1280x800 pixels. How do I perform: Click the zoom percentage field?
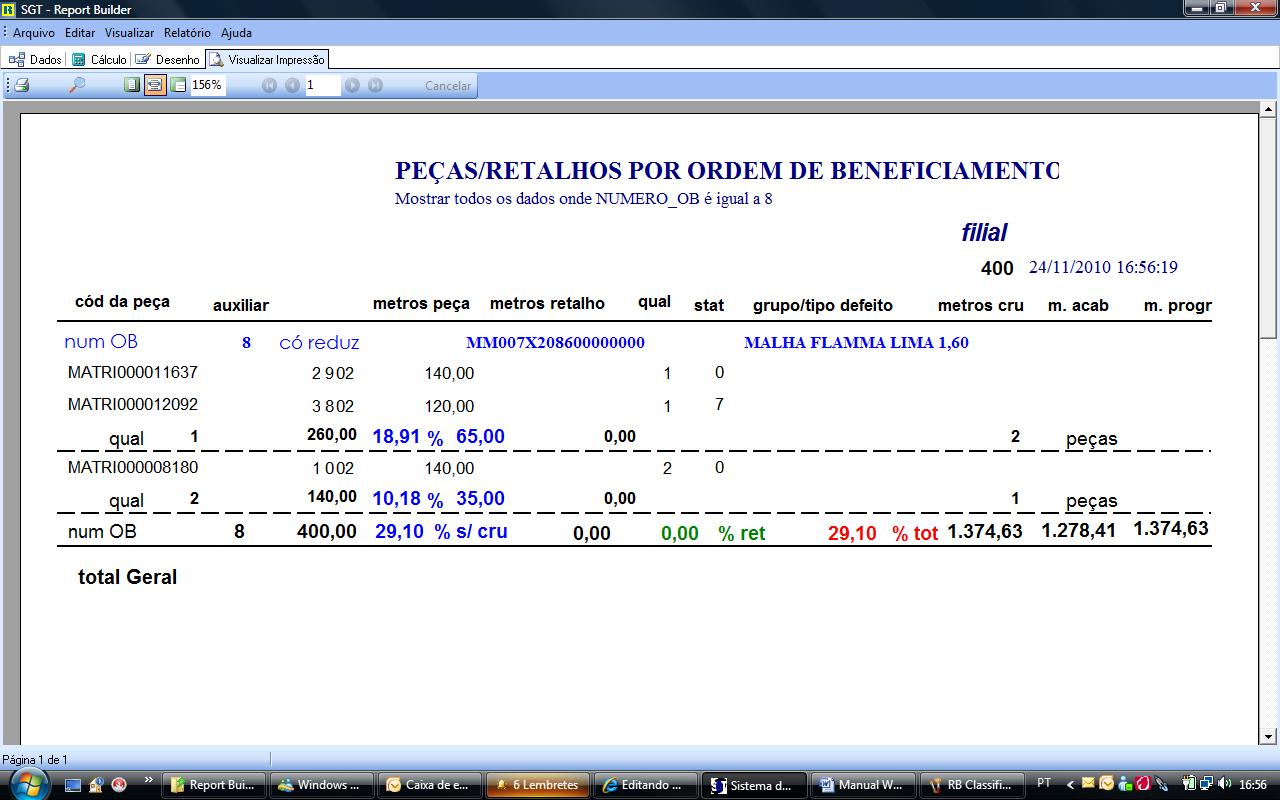(208, 86)
